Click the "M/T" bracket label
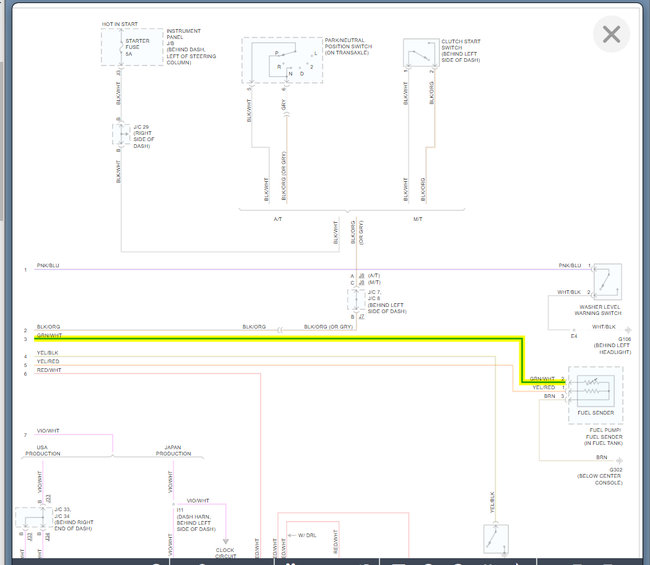Viewport: 650px width, 565px height. pyautogui.click(x=418, y=219)
